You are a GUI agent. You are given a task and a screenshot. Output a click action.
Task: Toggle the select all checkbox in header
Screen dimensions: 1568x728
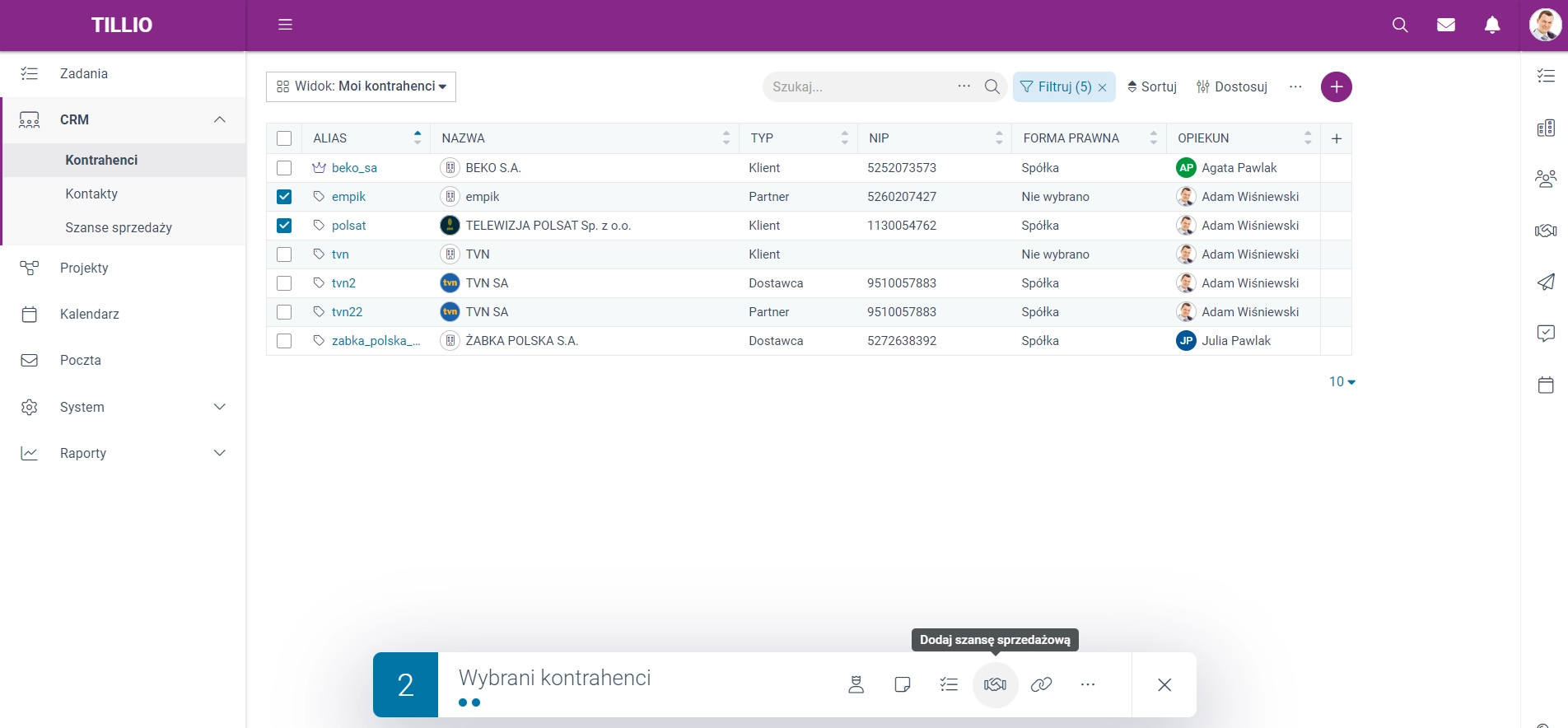(284, 138)
